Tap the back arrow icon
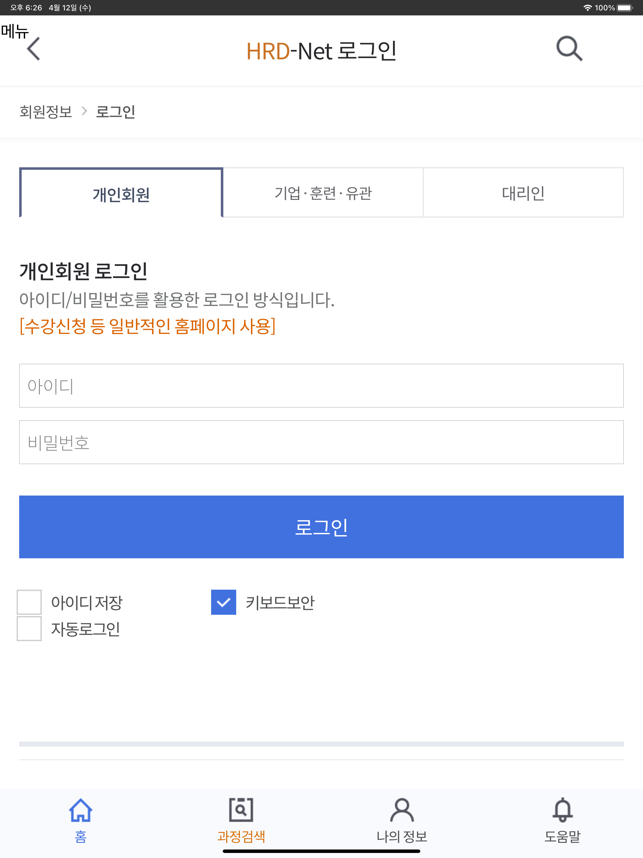Viewport: 643px width, 858px height. pyautogui.click(x=34, y=49)
